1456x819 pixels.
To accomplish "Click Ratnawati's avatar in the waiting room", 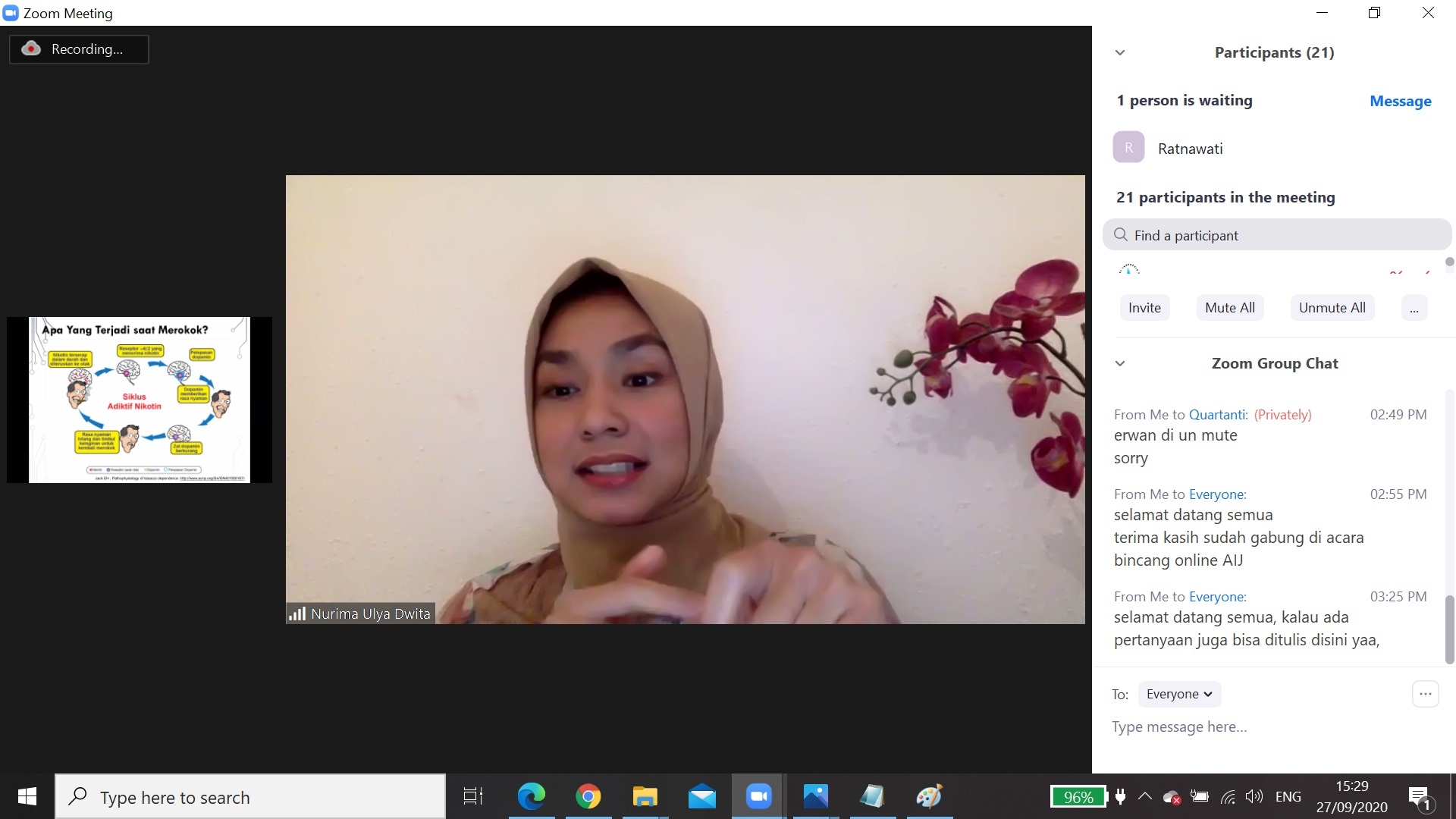I will pyautogui.click(x=1128, y=148).
